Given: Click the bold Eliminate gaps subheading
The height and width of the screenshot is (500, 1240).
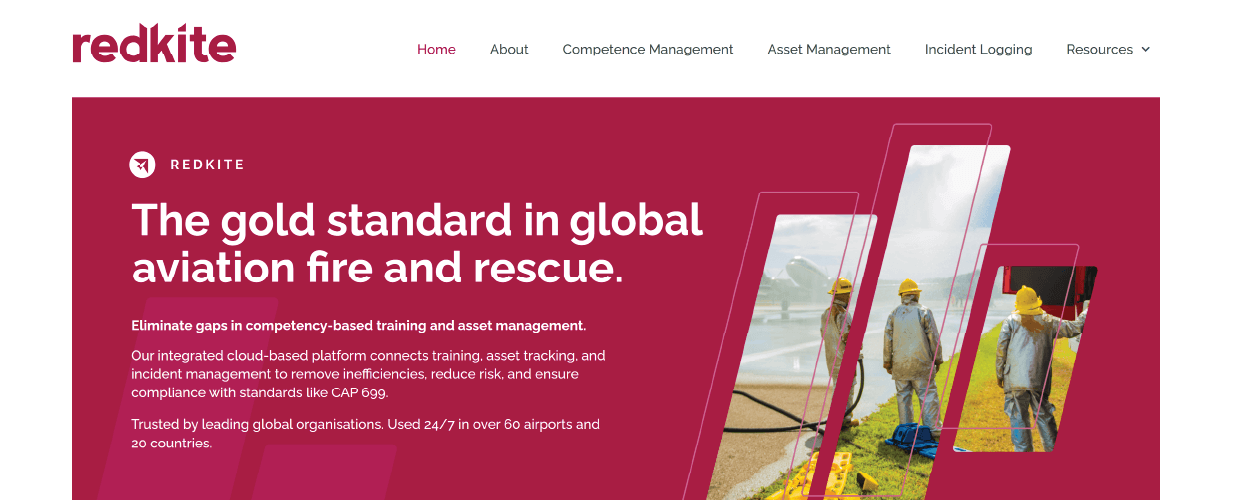Looking at the screenshot, I should (x=358, y=326).
